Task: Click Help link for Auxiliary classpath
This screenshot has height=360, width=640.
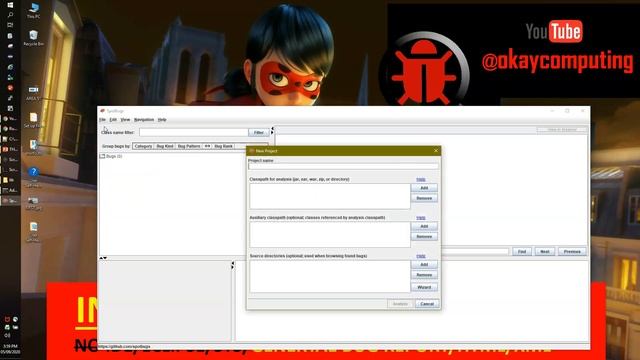Action: (421, 218)
